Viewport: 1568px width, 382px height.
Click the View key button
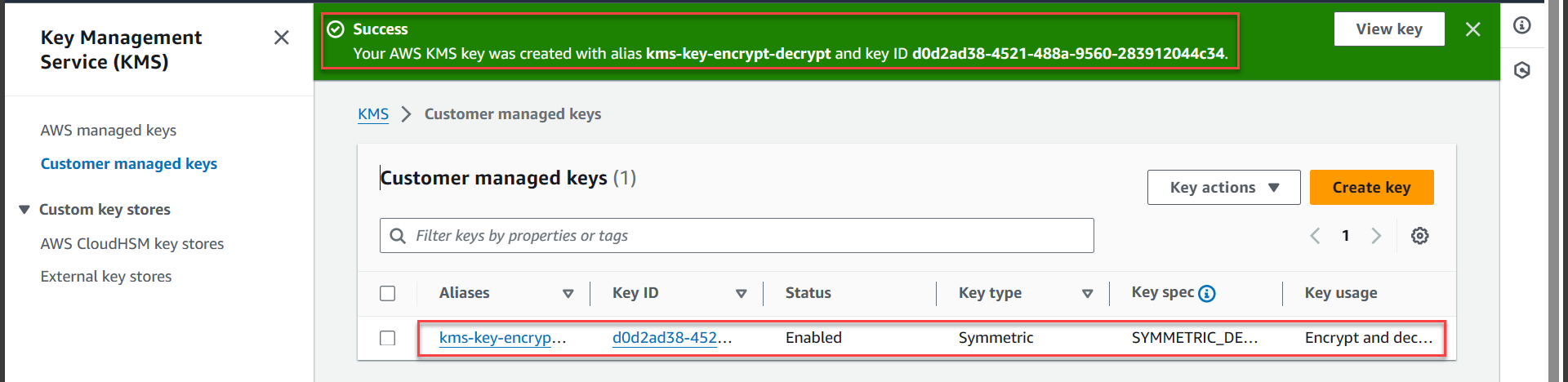[1389, 29]
